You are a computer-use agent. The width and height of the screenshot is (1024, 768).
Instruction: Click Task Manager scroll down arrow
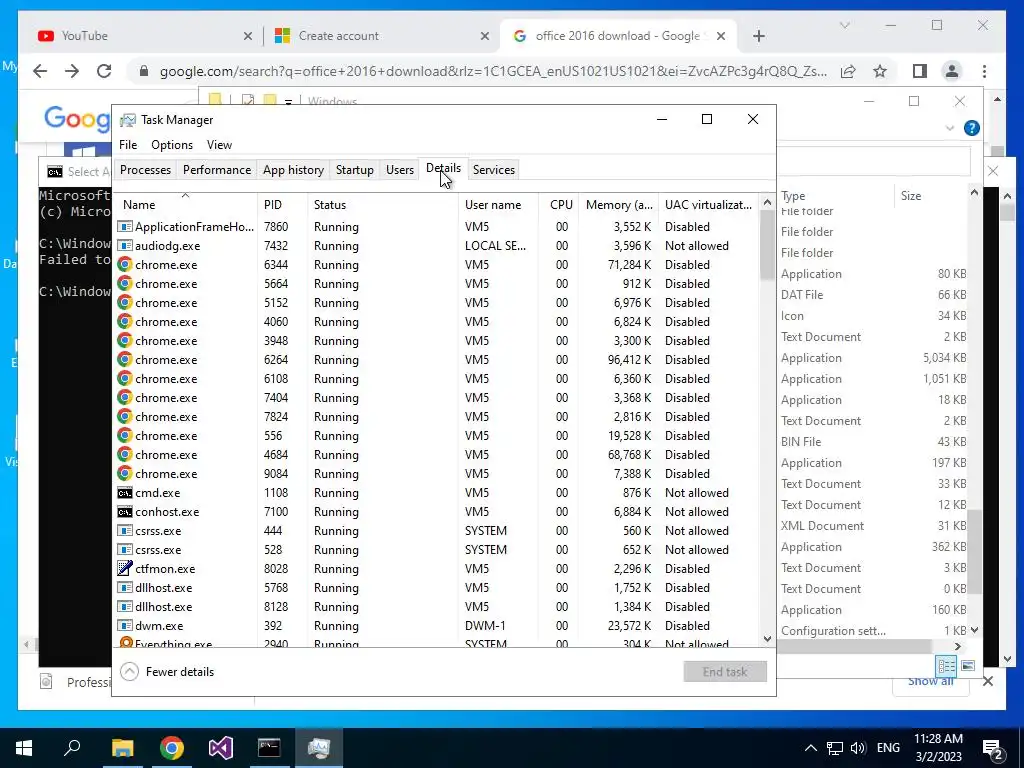(767, 639)
